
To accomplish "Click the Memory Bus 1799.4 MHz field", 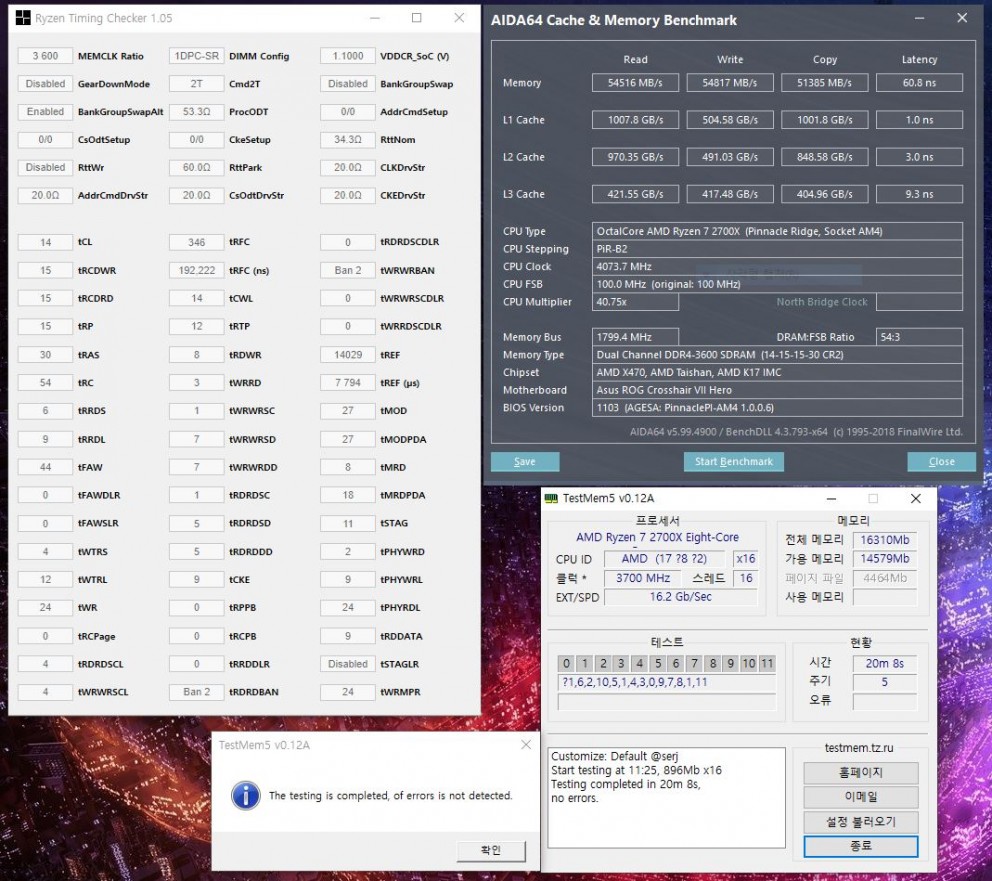I will click(x=635, y=337).
